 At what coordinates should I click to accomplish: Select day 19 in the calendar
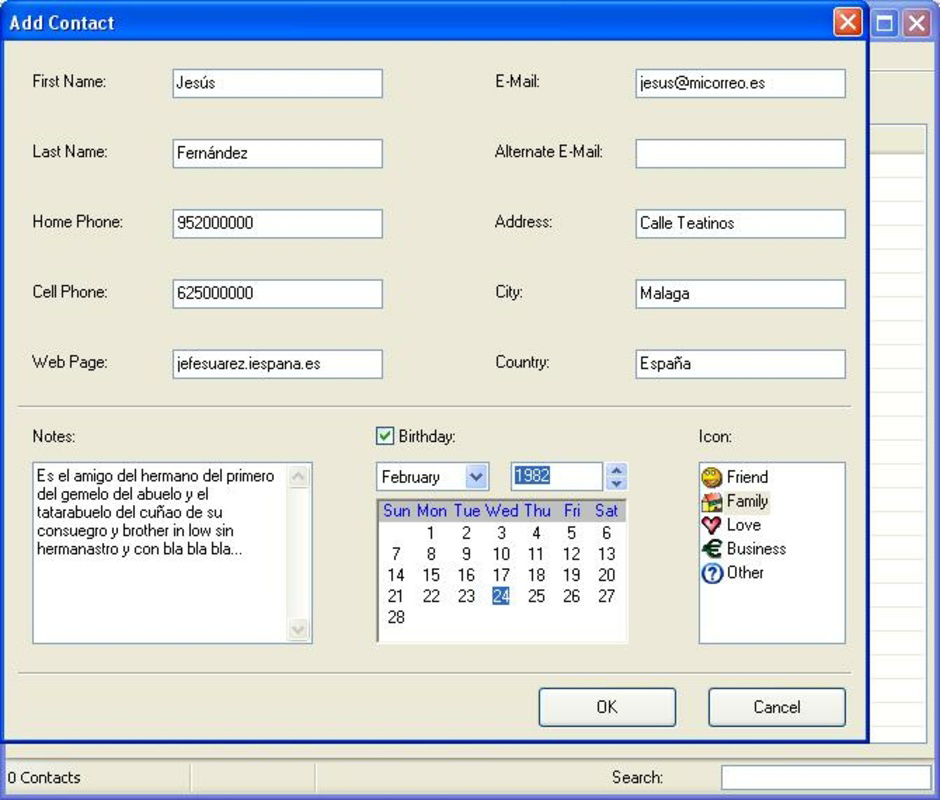pos(571,575)
